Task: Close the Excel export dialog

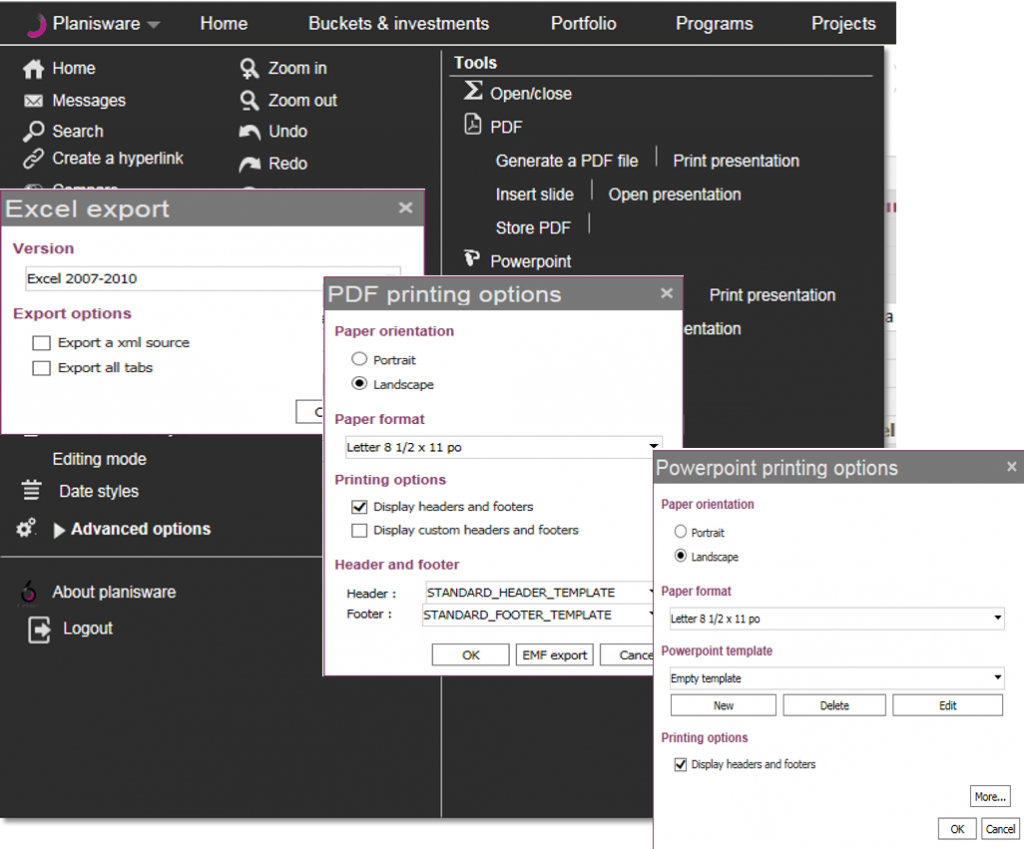Action: coord(406,208)
